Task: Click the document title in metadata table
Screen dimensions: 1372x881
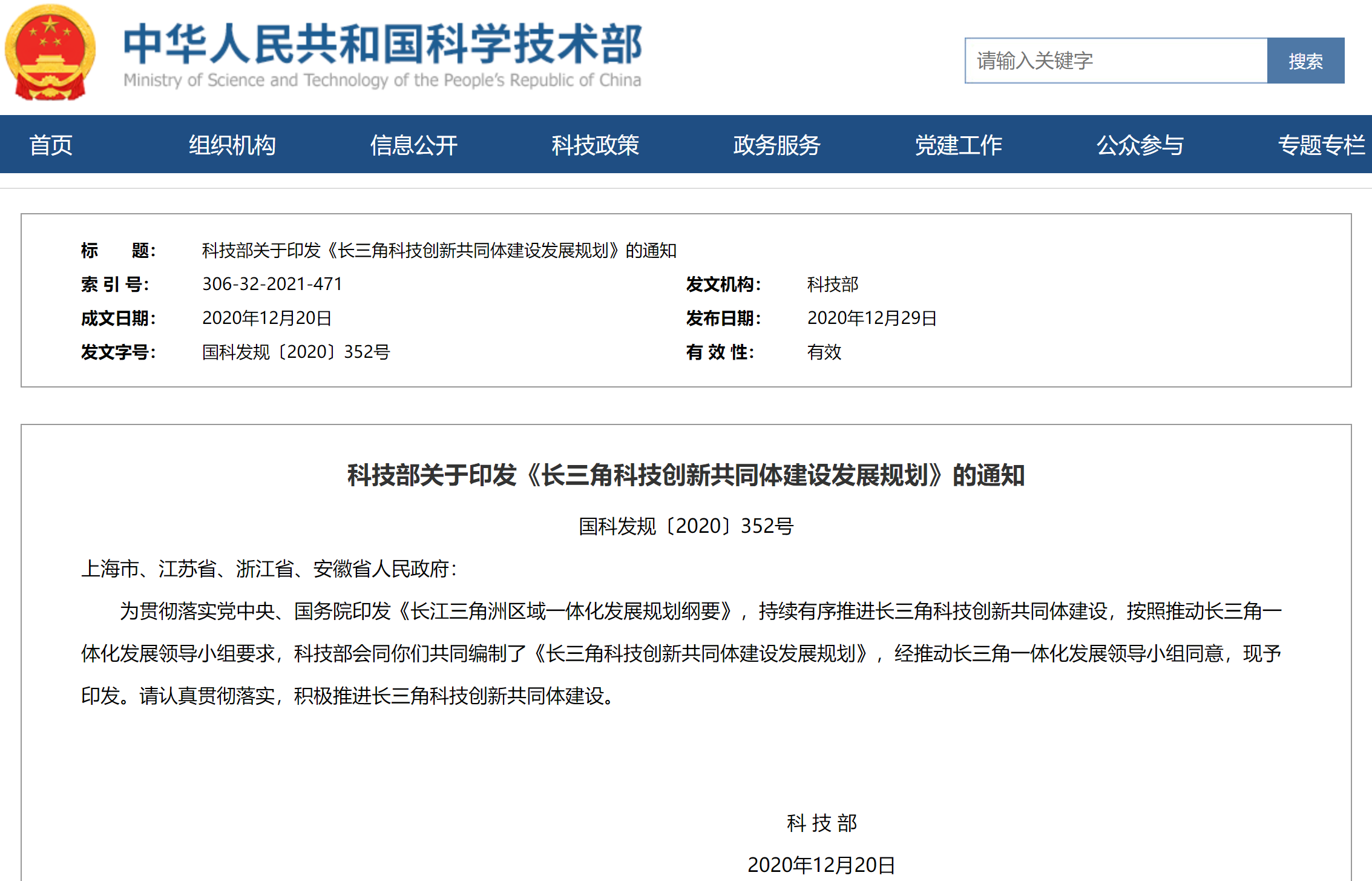Action: pos(439,250)
